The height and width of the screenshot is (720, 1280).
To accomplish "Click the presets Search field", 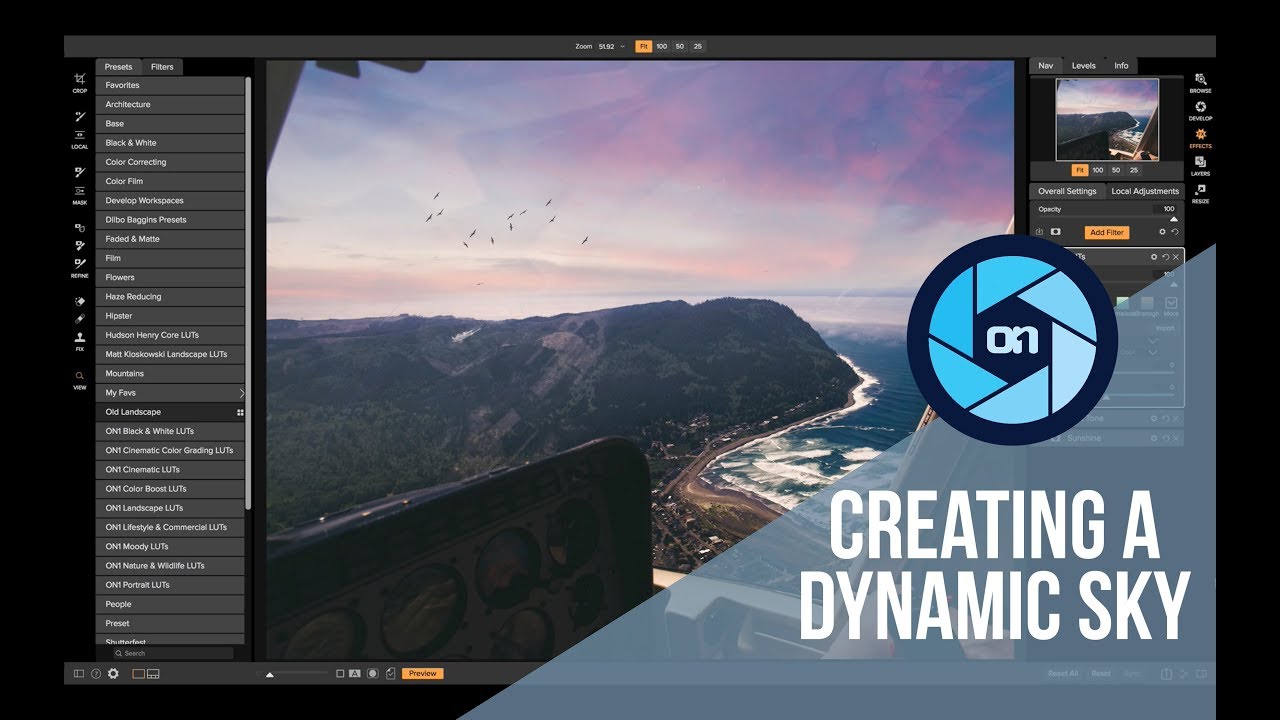I will 173,653.
